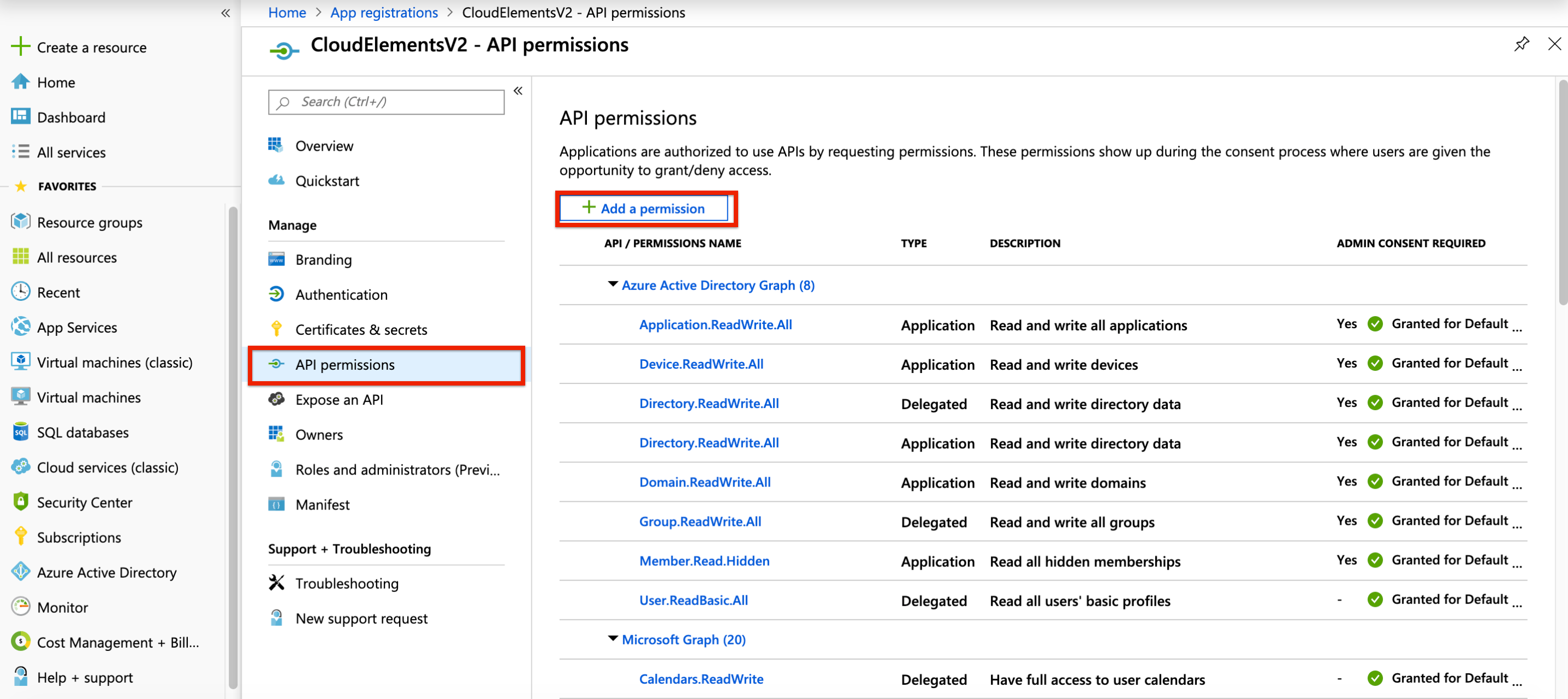This screenshot has width=1568, height=699.
Task: Collapse the Microsoft Graph permissions group
Action: point(613,639)
